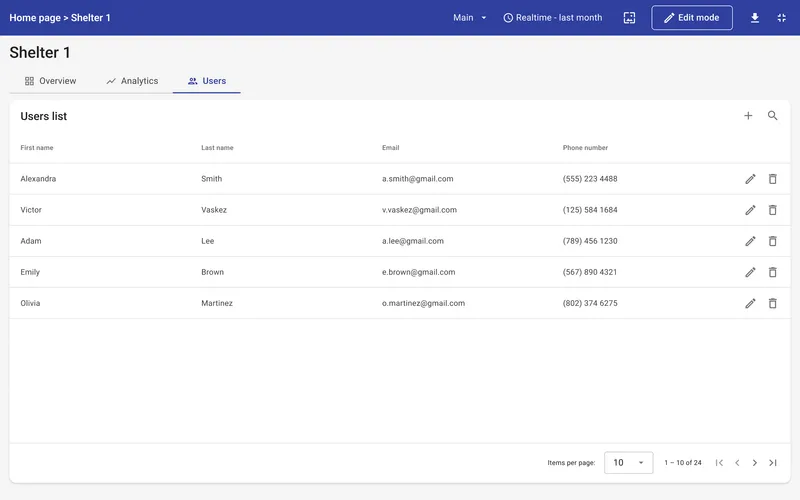Open the Realtime - last month time selector
The height and width of the screenshot is (500, 800).
pos(553,18)
